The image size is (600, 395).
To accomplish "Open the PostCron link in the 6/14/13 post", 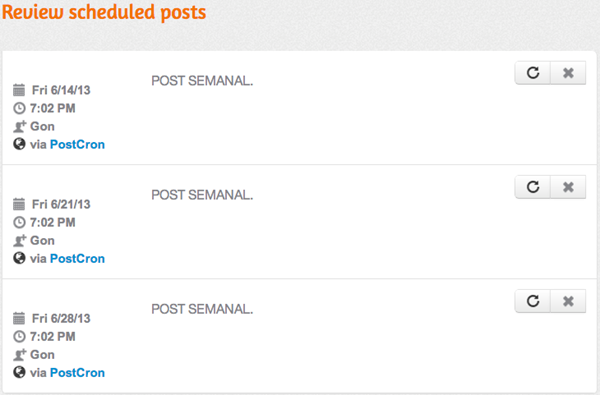I will pyautogui.click(x=77, y=144).
